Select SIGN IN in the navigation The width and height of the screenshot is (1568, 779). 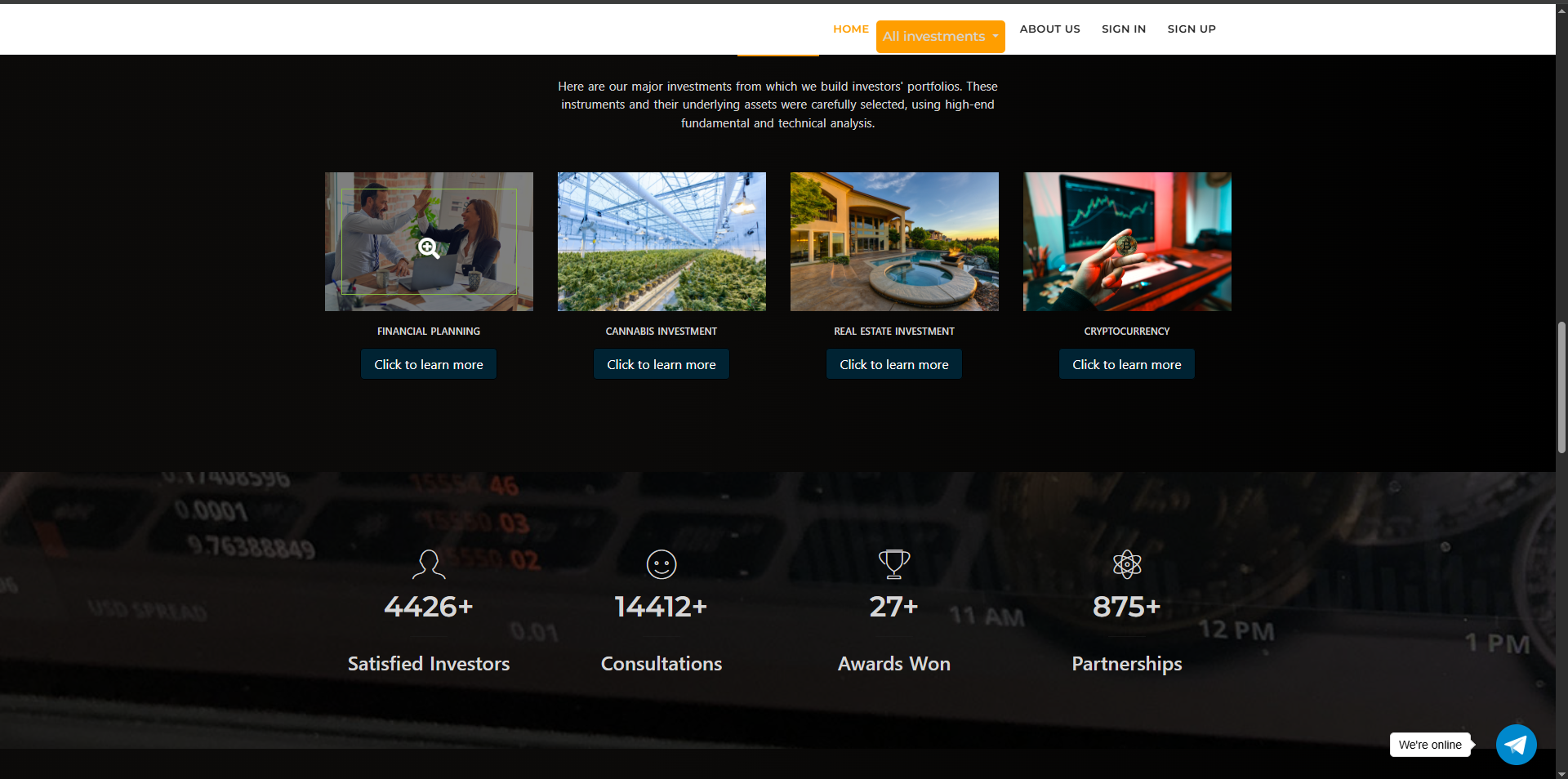[1124, 29]
